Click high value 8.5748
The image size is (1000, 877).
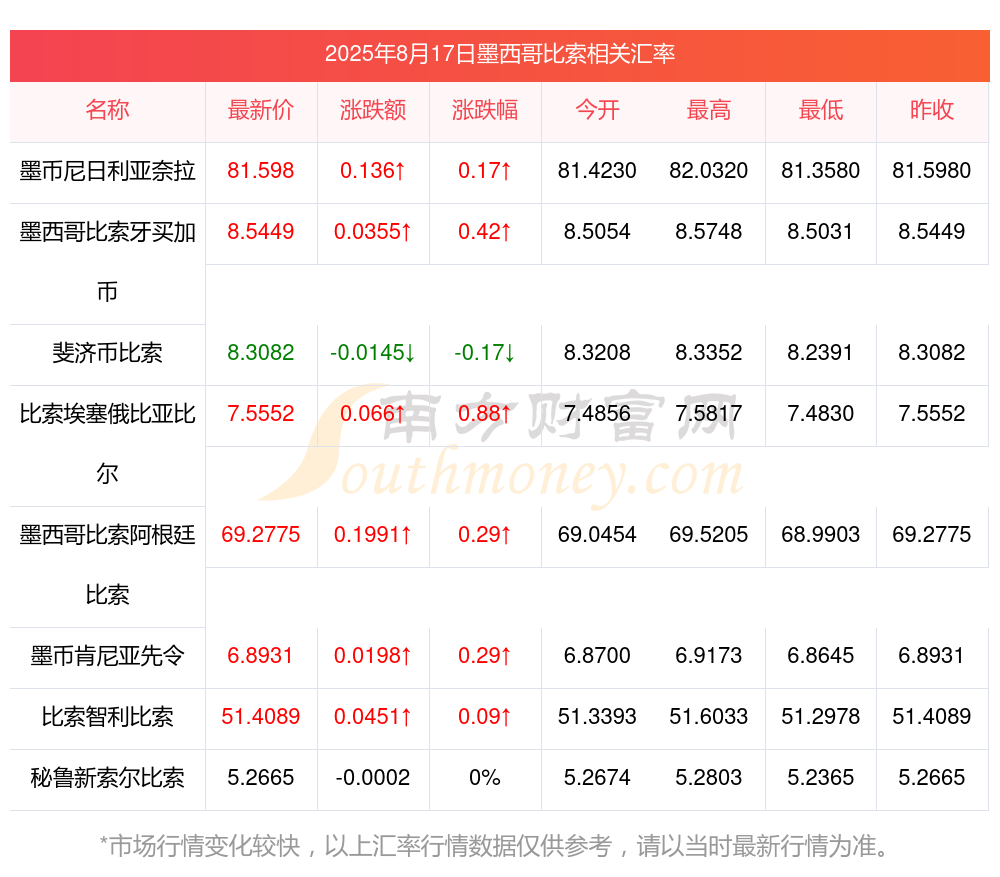click(709, 232)
